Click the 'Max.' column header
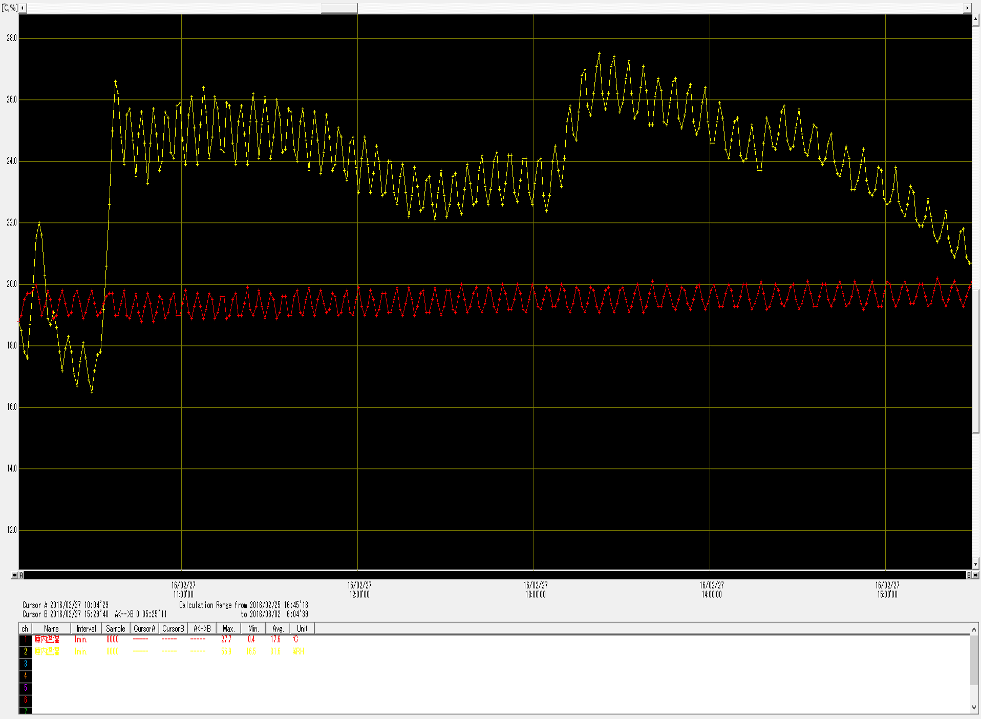 coord(228,628)
